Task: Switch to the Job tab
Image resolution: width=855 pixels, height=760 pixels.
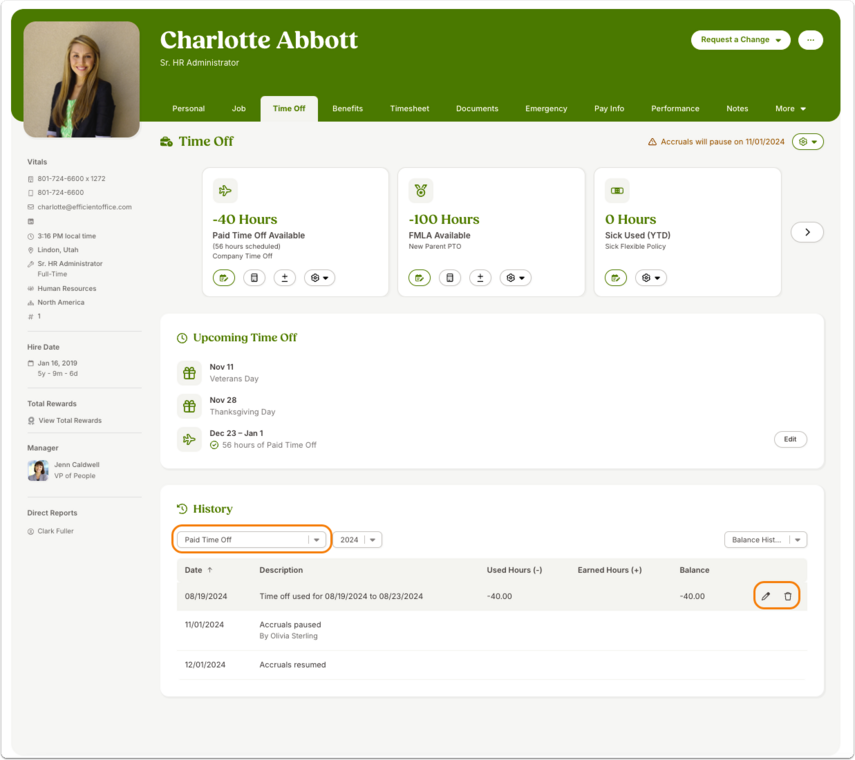Action: 239,108
